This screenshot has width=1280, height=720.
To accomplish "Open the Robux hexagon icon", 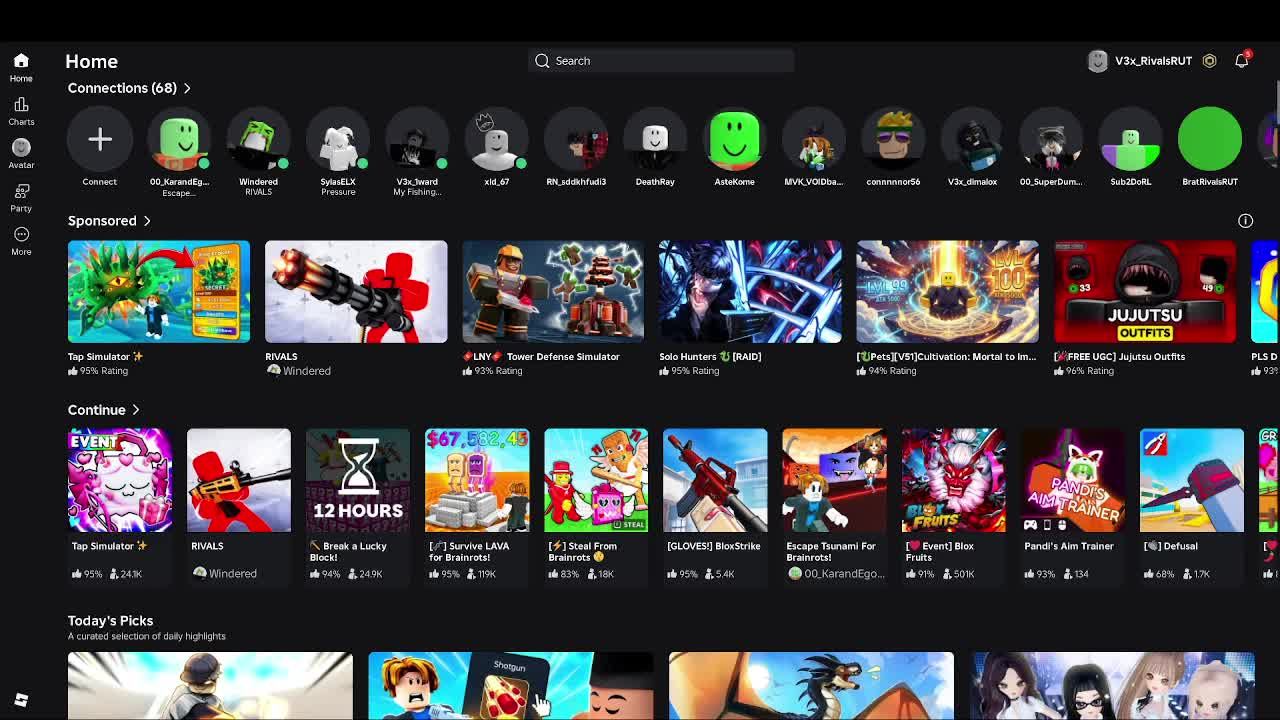I will tap(1209, 61).
